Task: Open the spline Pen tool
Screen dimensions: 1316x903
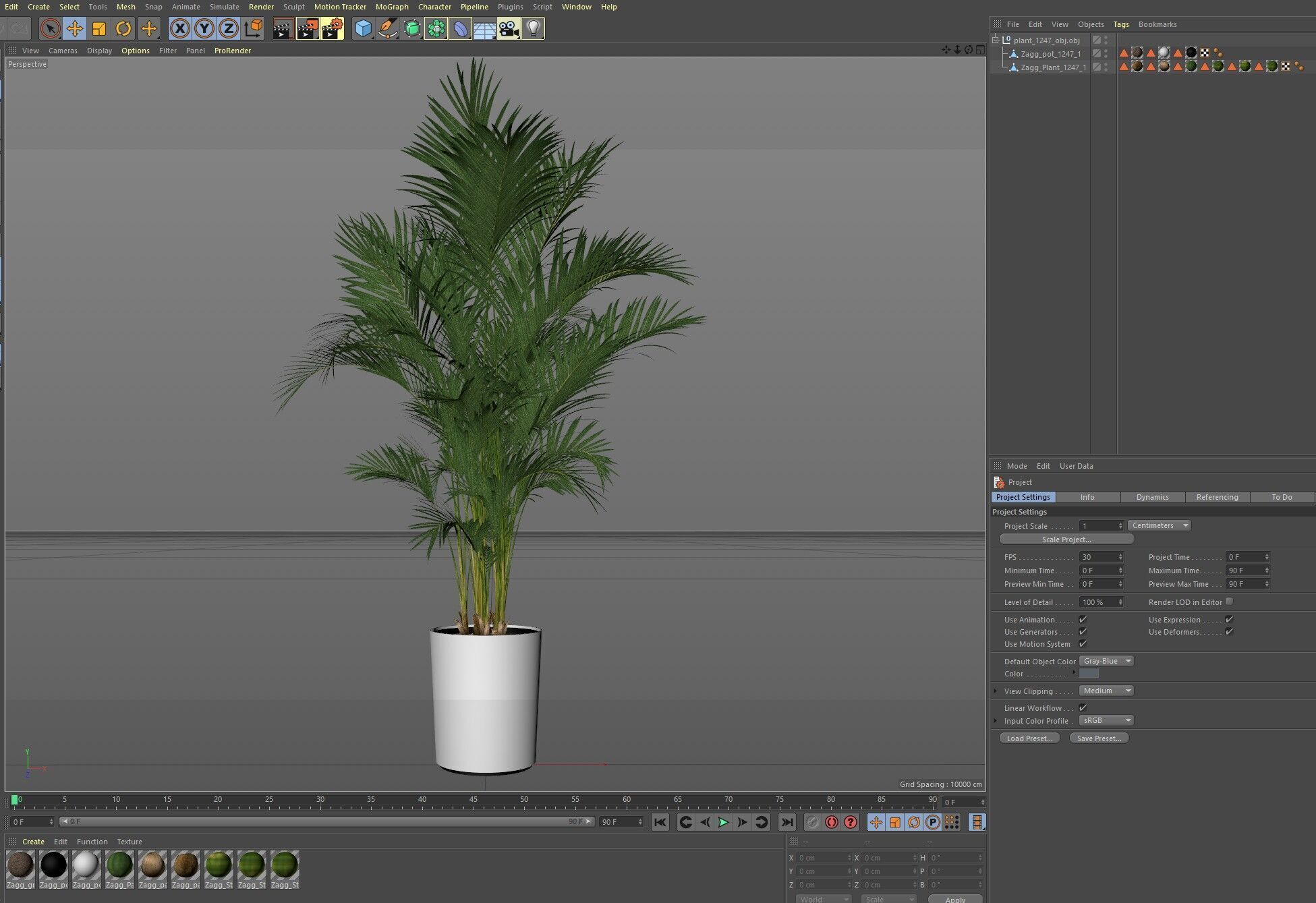Action: point(387,28)
